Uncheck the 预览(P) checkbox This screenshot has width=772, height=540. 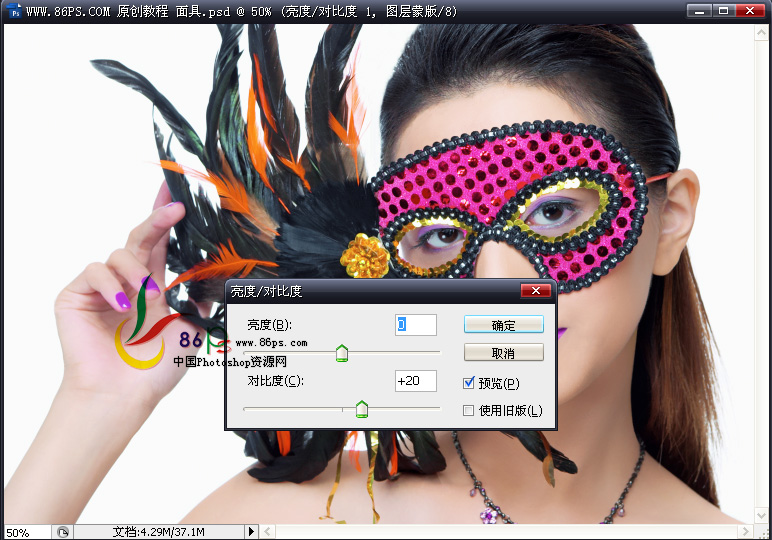coord(469,383)
